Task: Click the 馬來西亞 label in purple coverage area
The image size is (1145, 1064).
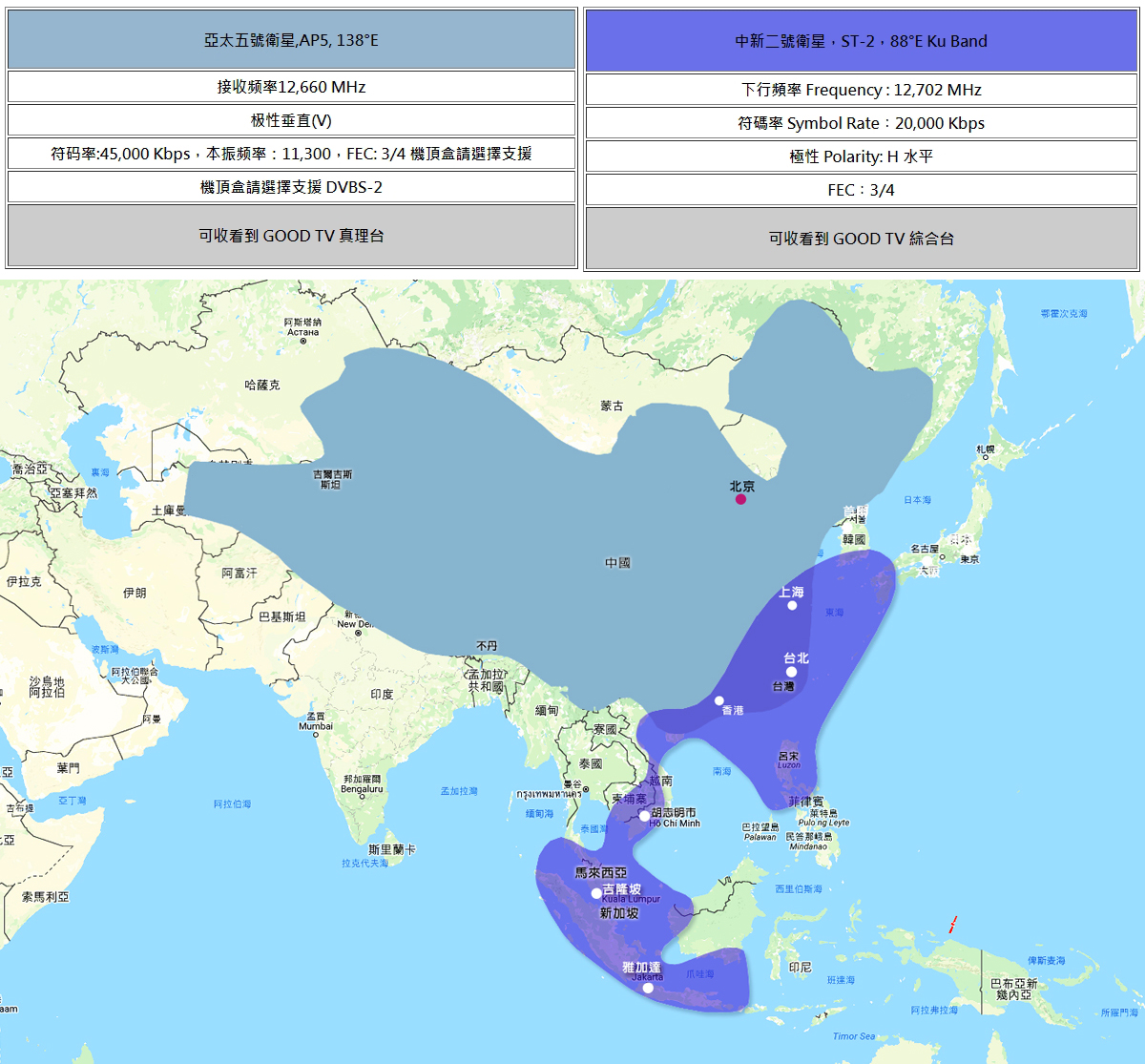Action: click(601, 872)
